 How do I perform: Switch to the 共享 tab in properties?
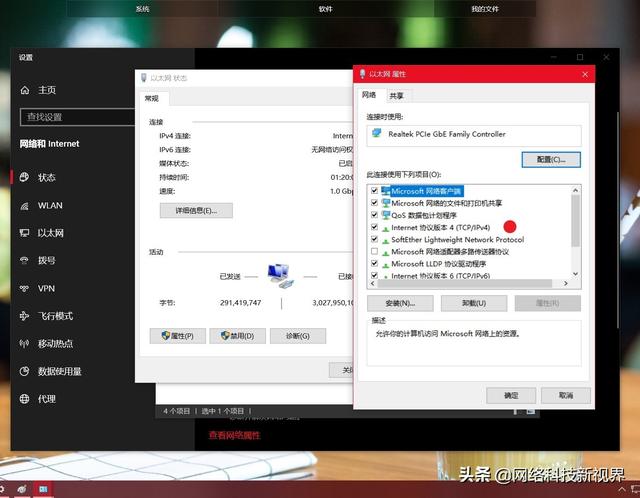tap(396, 96)
